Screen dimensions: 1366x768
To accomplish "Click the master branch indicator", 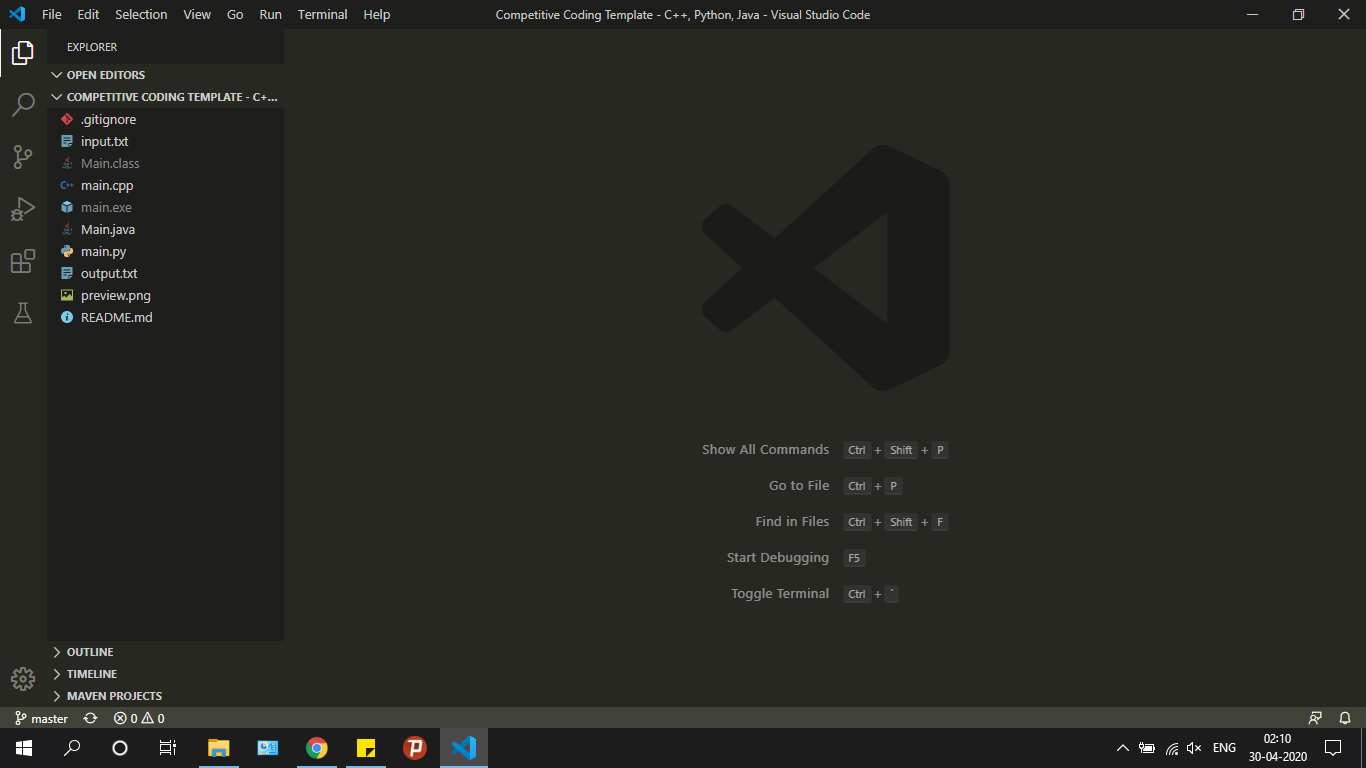I will [42, 718].
